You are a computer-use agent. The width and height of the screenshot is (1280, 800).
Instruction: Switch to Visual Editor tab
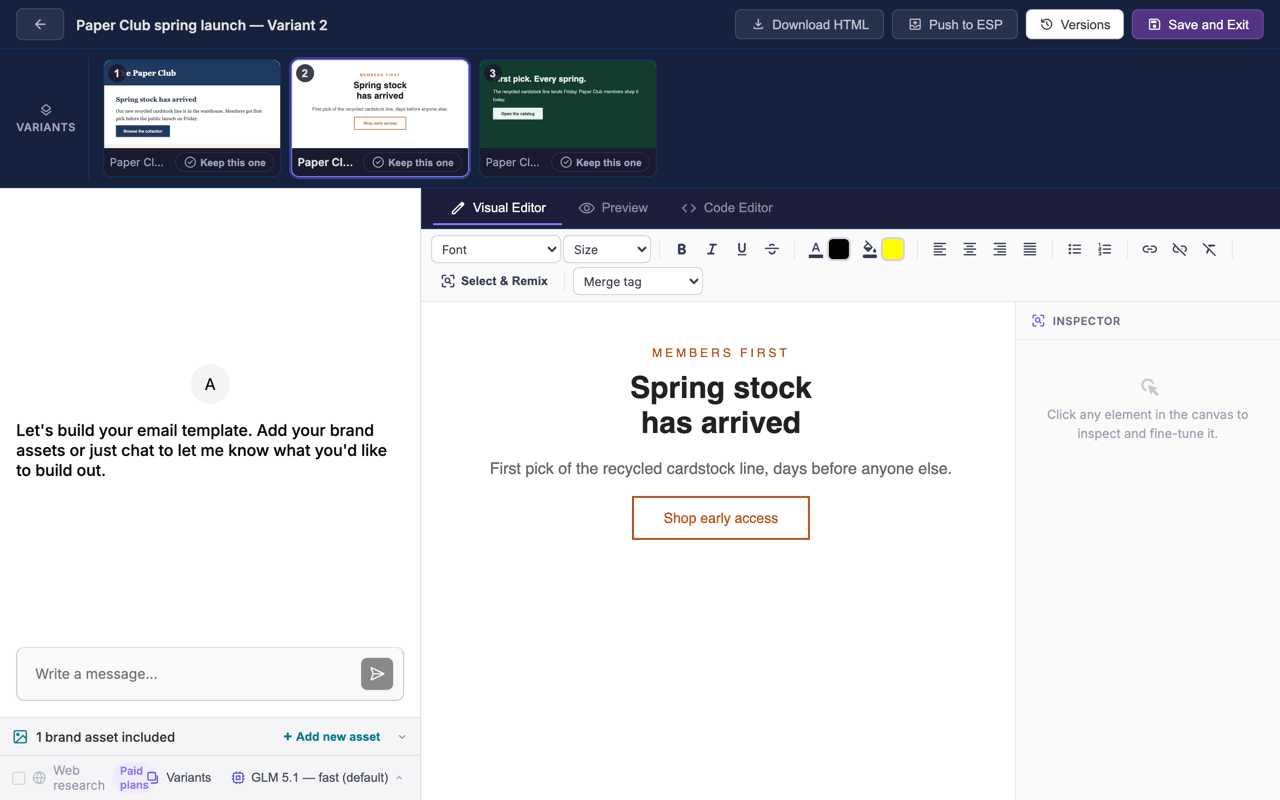(x=498, y=208)
